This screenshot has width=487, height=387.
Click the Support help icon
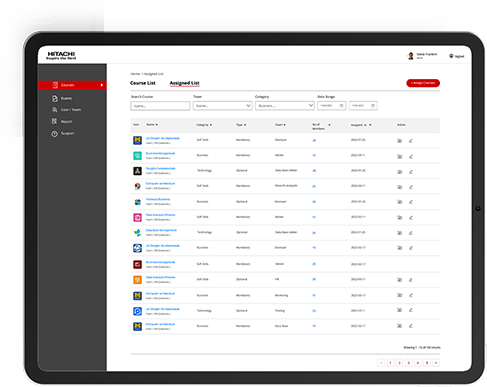pos(54,134)
